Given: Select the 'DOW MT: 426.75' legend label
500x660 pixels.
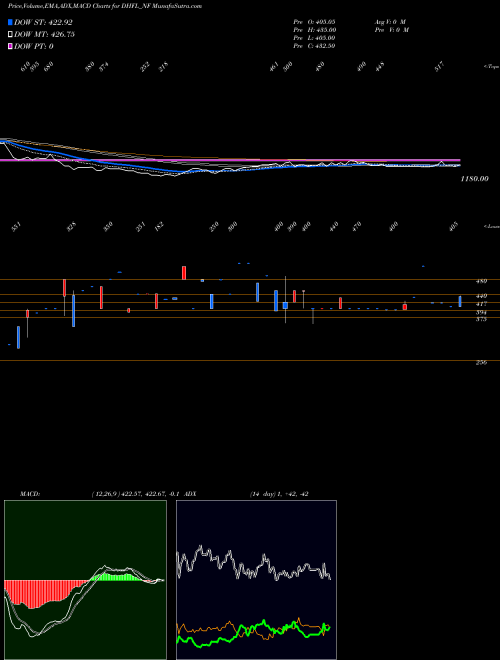Looking at the screenshot, I should pos(44,34).
